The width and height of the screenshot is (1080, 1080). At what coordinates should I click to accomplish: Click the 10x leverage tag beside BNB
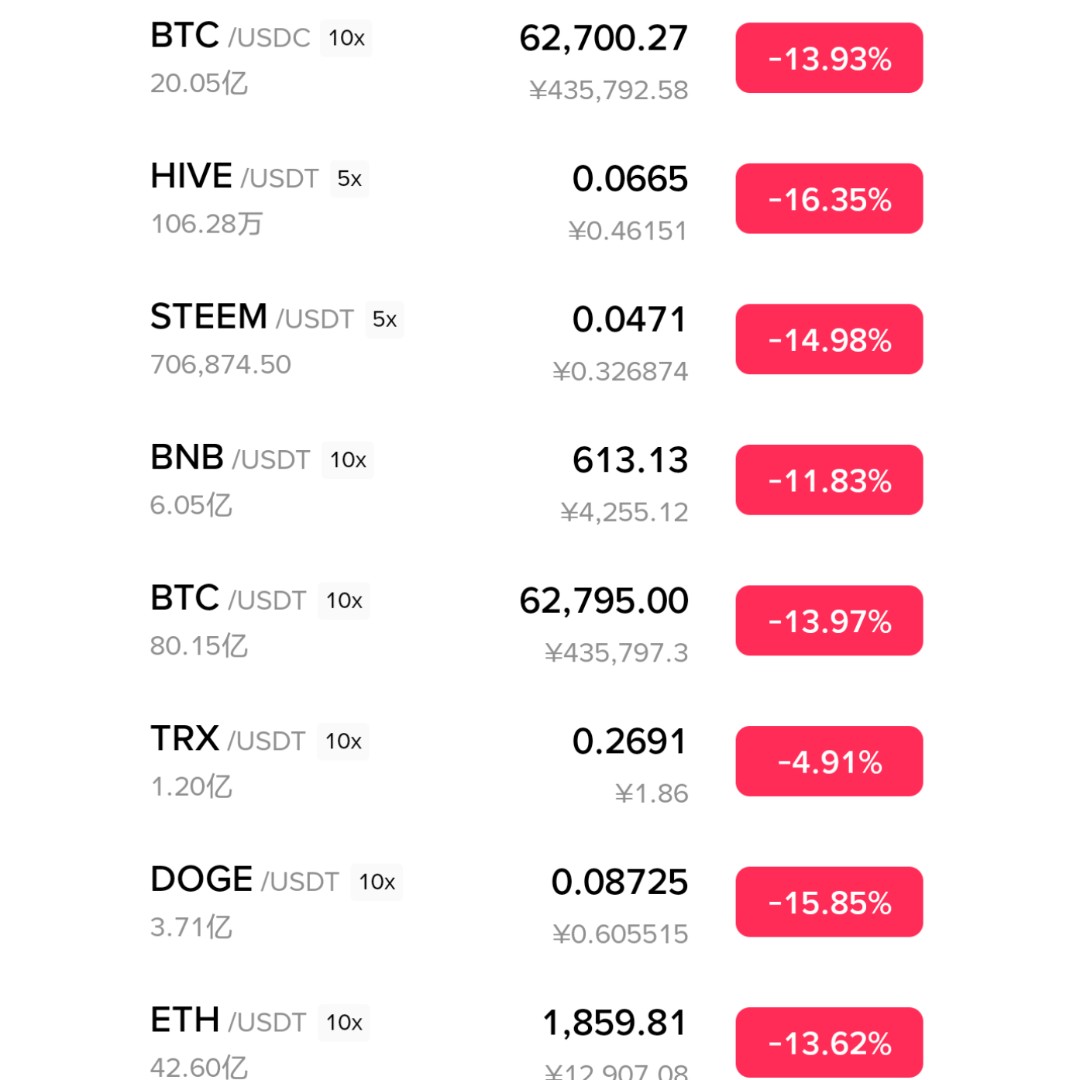tap(348, 460)
